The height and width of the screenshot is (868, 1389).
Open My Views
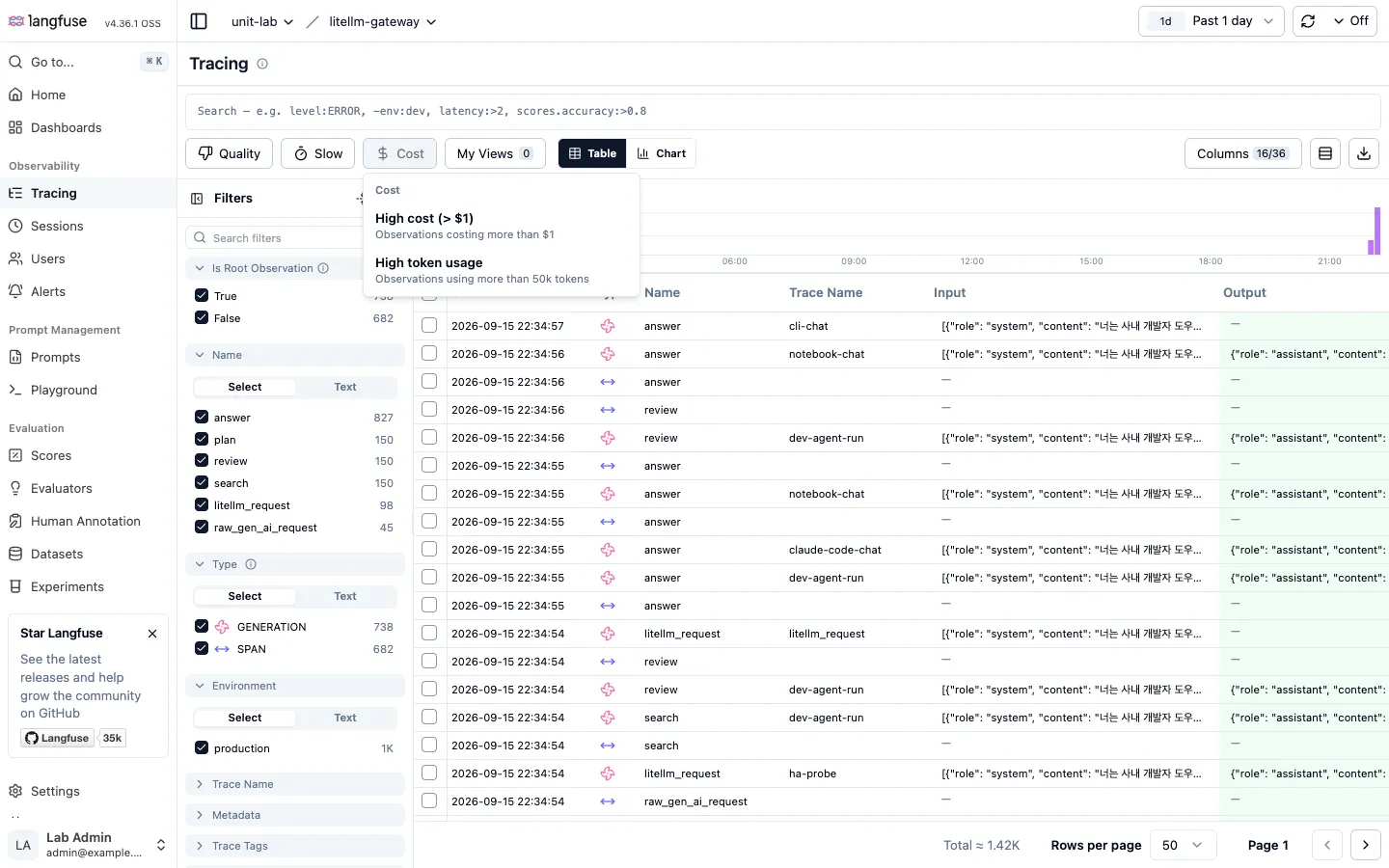pyautogui.click(x=495, y=153)
